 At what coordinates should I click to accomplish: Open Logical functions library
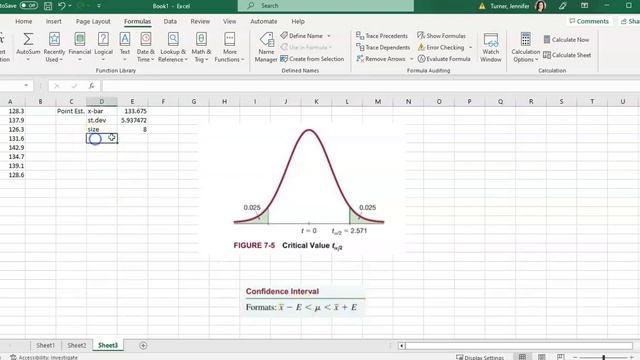[103, 47]
